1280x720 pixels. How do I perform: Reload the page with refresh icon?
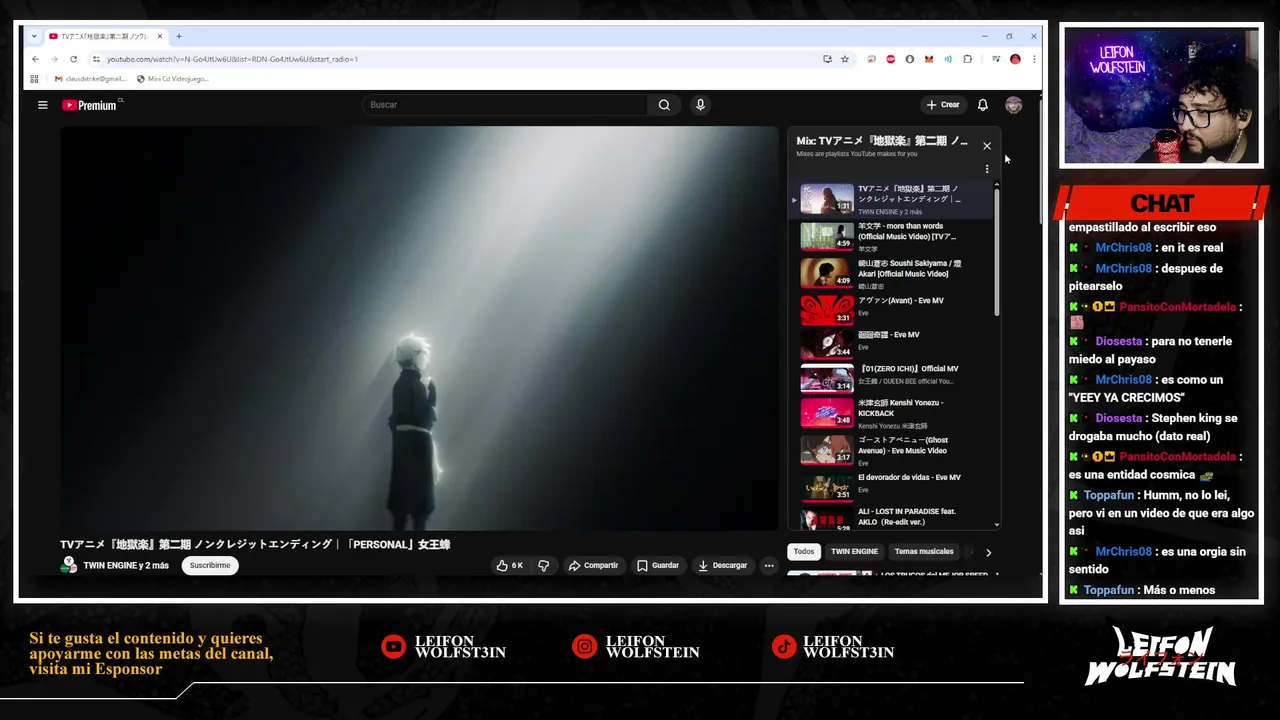74,59
